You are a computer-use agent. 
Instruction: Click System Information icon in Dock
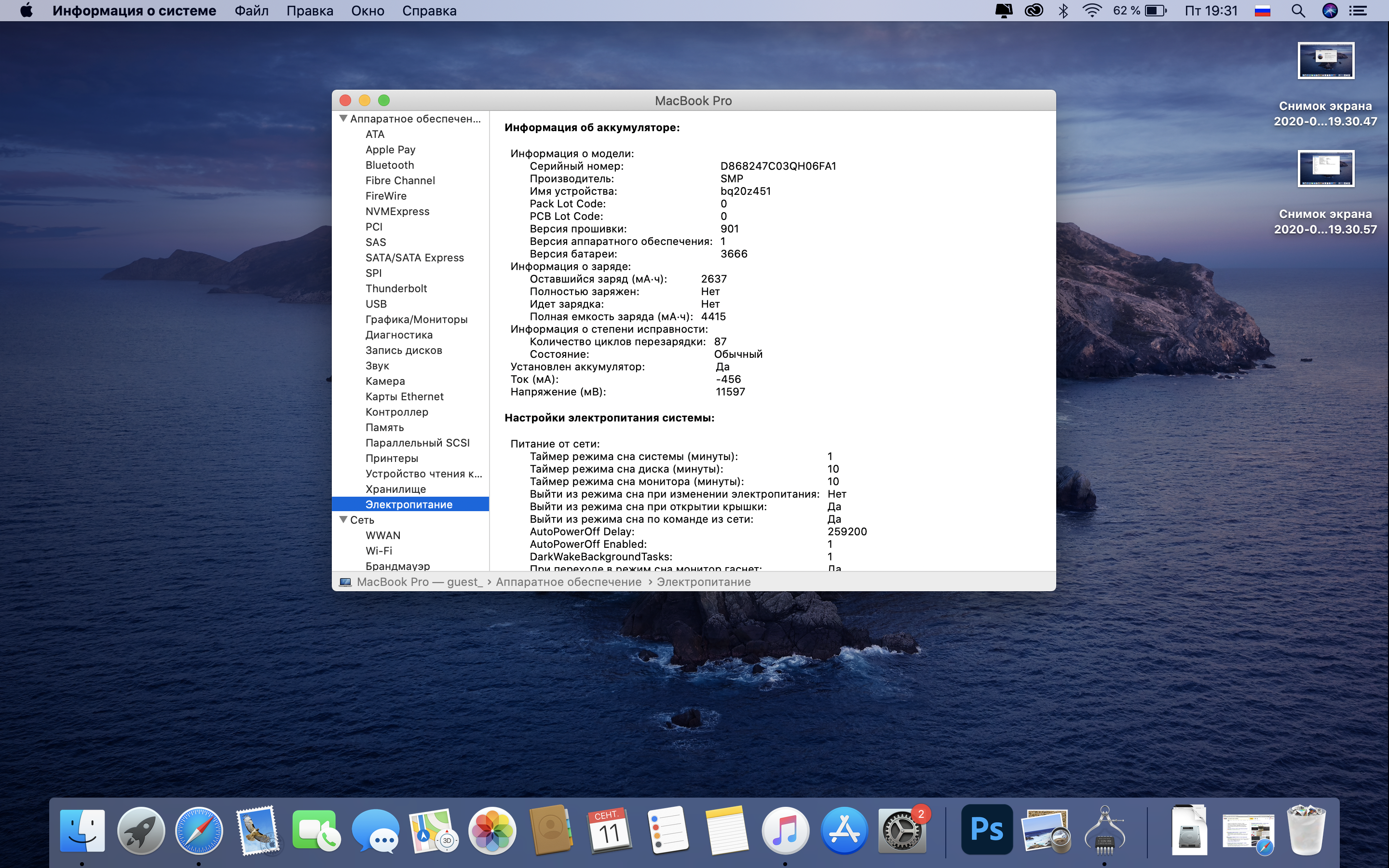tap(1104, 830)
